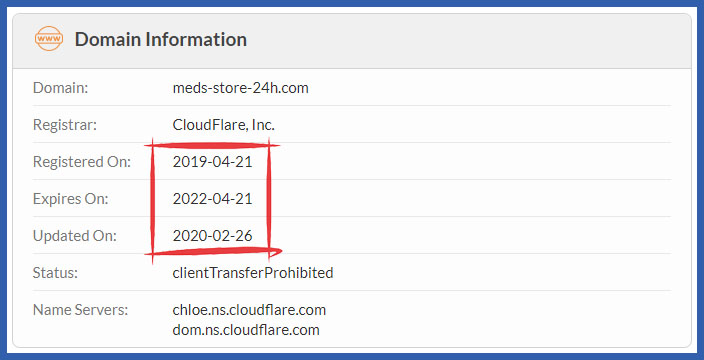Click the CloudFlare, Inc. registrar name
This screenshot has width=704, height=360.
224,125
